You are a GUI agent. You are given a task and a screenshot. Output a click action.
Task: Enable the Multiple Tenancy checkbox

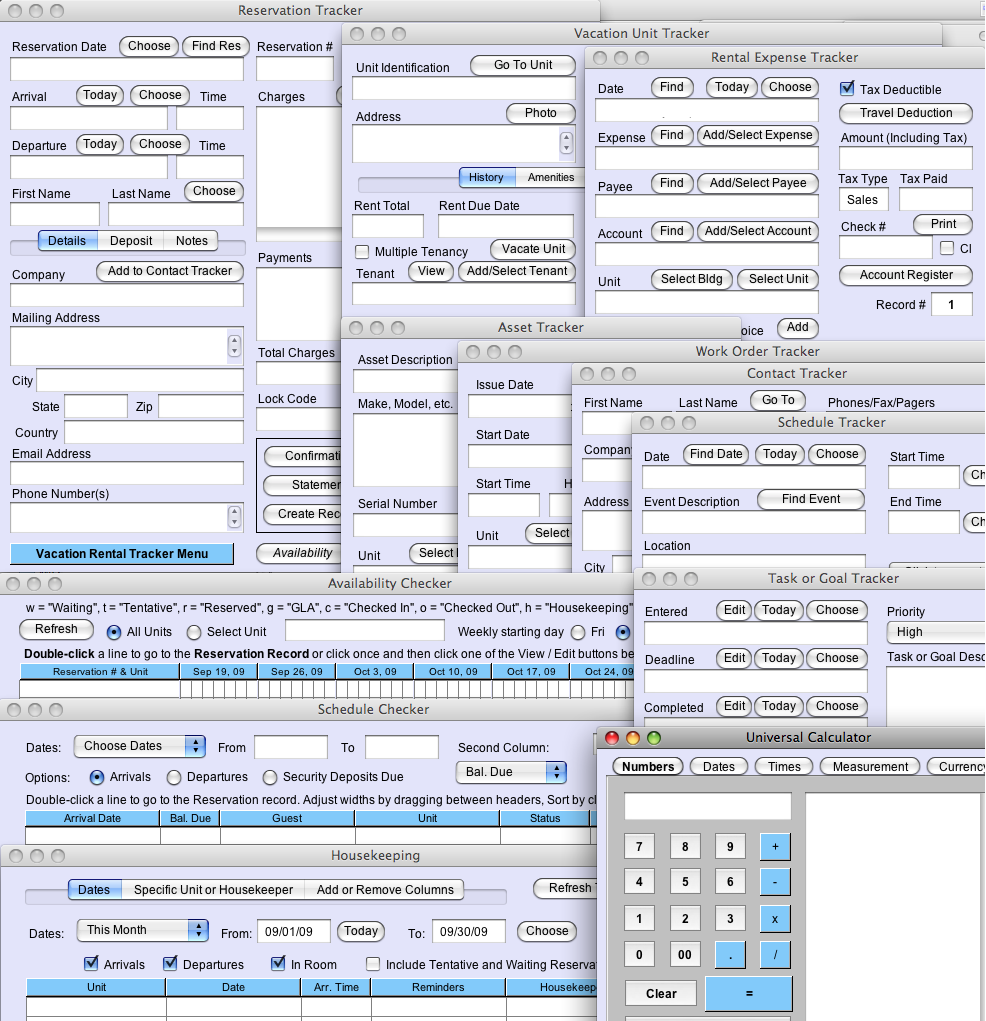click(362, 251)
